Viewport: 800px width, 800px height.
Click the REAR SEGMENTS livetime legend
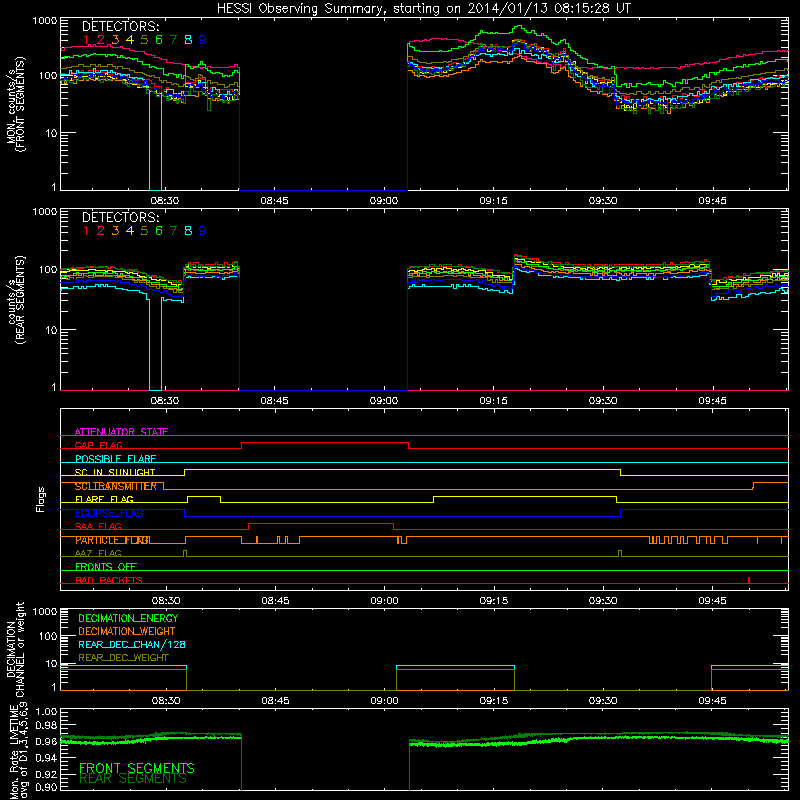coord(133,779)
